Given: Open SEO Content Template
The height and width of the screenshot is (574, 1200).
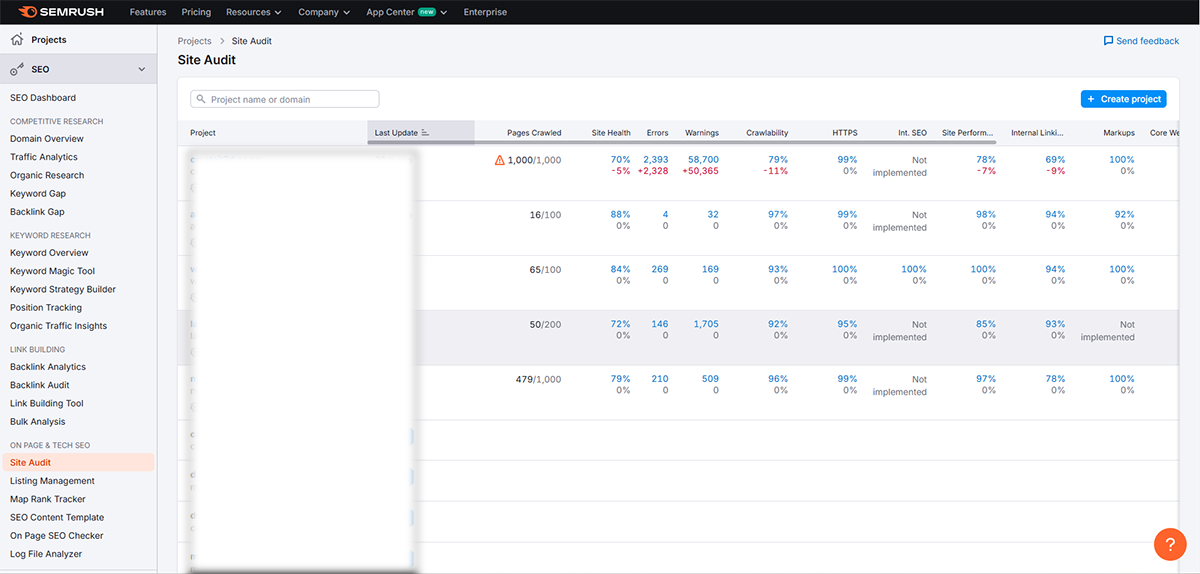Looking at the screenshot, I should pyautogui.click(x=57, y=517).
